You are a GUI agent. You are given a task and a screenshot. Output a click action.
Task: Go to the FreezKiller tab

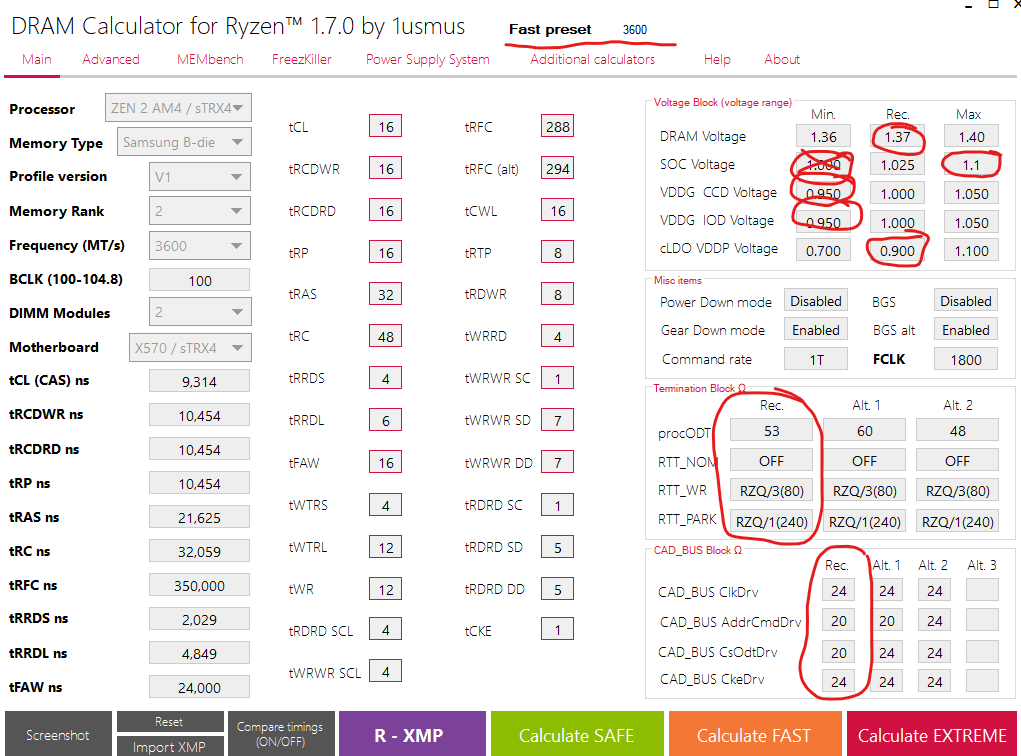click(x=301, y=59)
